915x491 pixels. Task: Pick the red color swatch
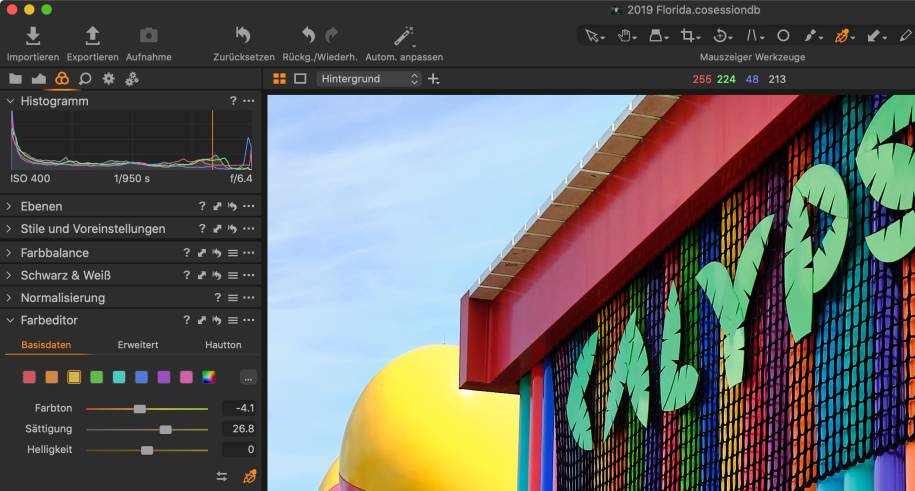point(29,377)
